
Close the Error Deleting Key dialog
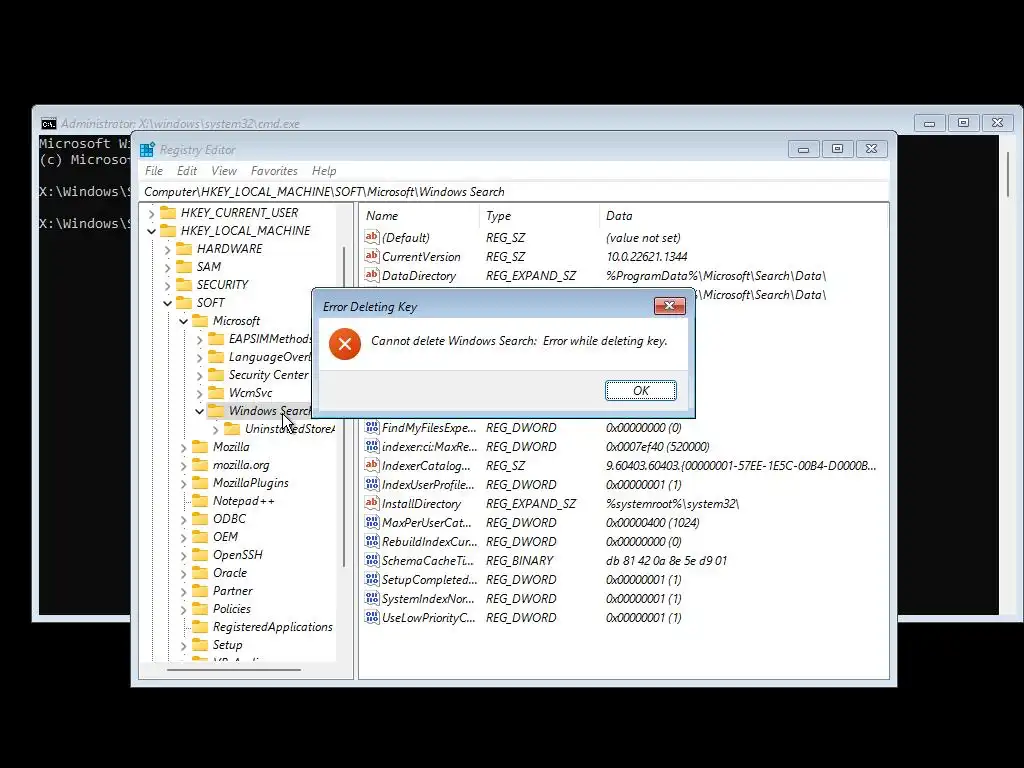pyautogui.click(x=669, y=306)
